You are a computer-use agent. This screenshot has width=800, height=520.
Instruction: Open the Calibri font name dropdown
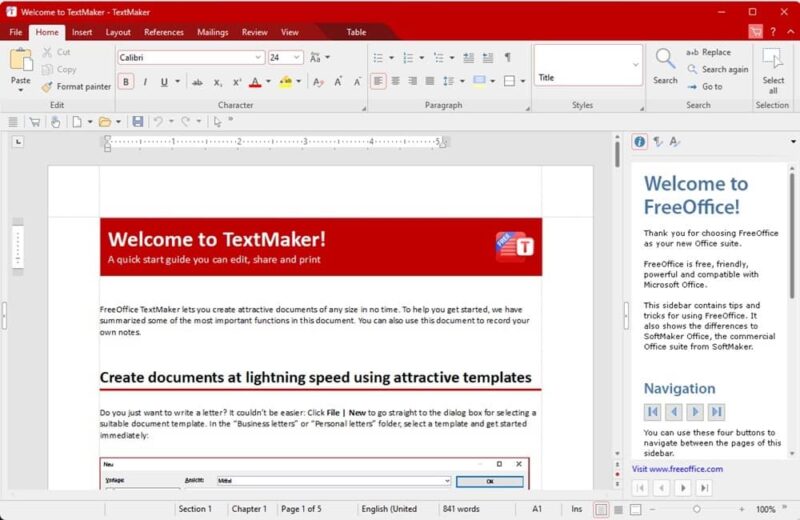point(258,58)
